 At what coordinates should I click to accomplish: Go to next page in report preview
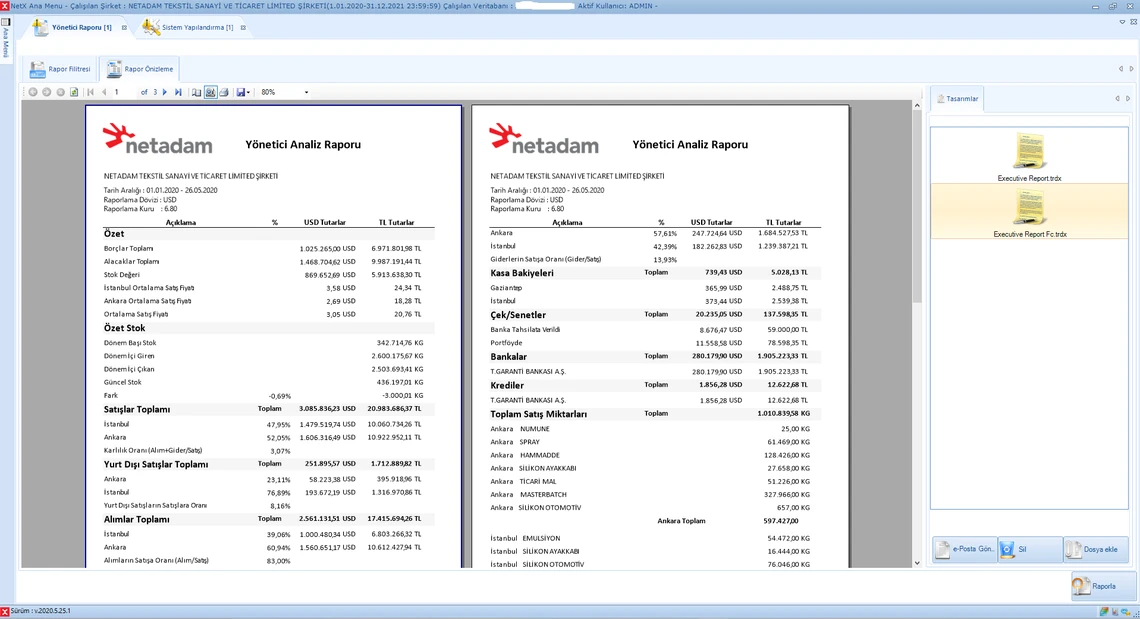coord(165,92)
